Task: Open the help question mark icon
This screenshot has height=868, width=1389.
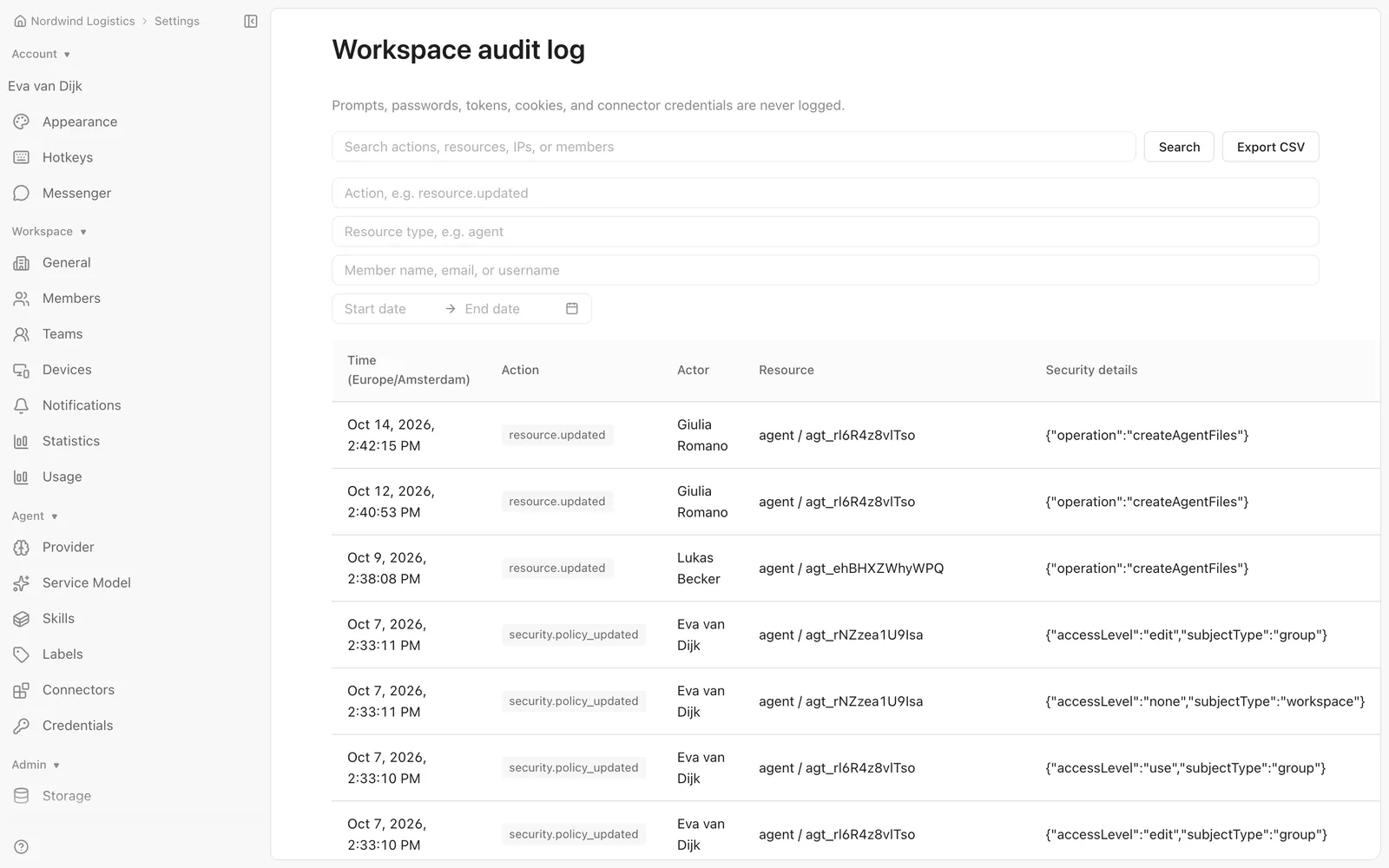Action: (x=22, y=846)
